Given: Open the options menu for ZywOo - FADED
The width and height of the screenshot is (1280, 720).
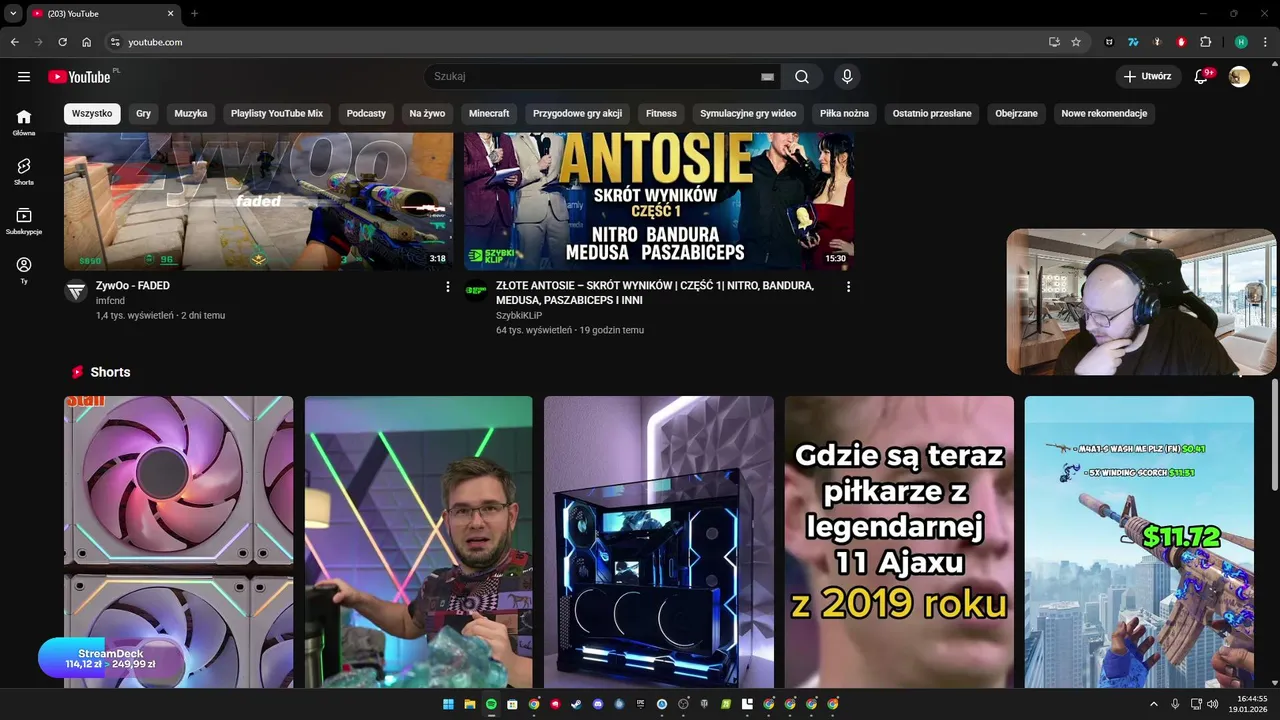Looking at the screenshot, I should click(447, 287).
